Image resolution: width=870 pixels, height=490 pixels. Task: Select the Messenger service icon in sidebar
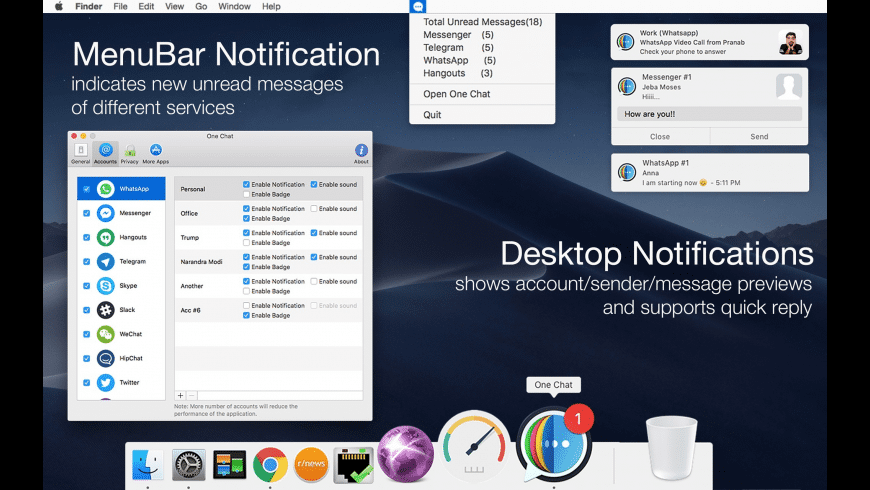coord(105,213)
